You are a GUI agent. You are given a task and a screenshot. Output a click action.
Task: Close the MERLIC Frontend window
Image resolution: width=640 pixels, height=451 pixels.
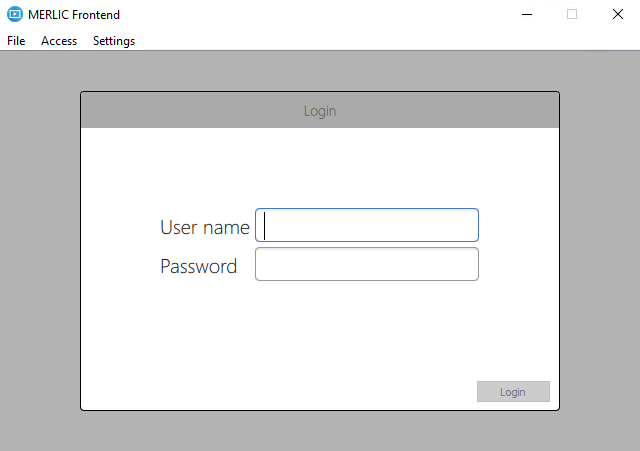tap(617, 14)
